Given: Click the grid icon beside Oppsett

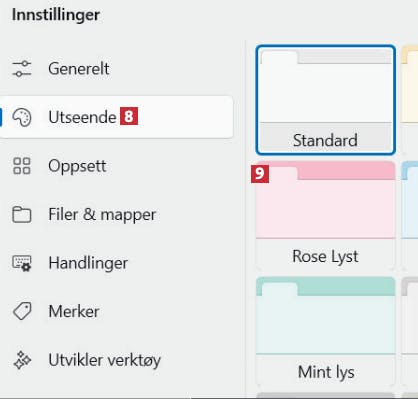Looking at the screenshot, I should 22,166.
